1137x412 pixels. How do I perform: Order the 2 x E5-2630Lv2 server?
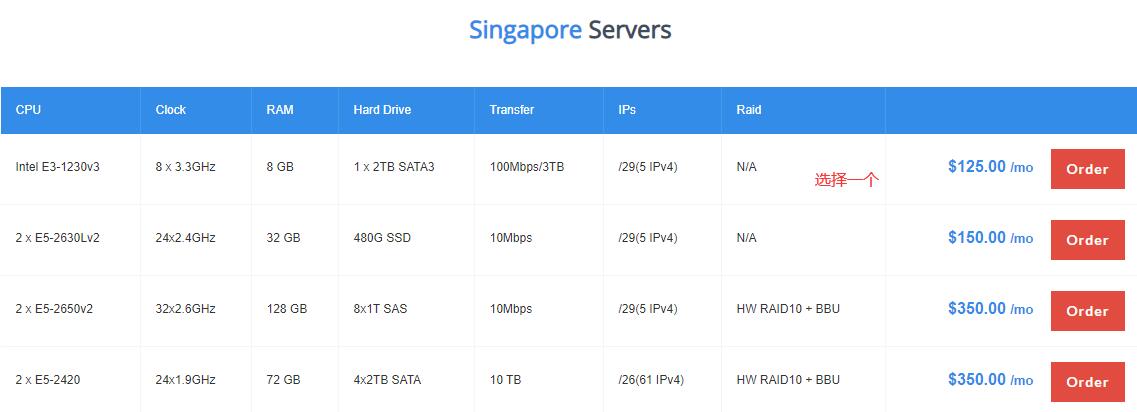[x=1087, y=240]
